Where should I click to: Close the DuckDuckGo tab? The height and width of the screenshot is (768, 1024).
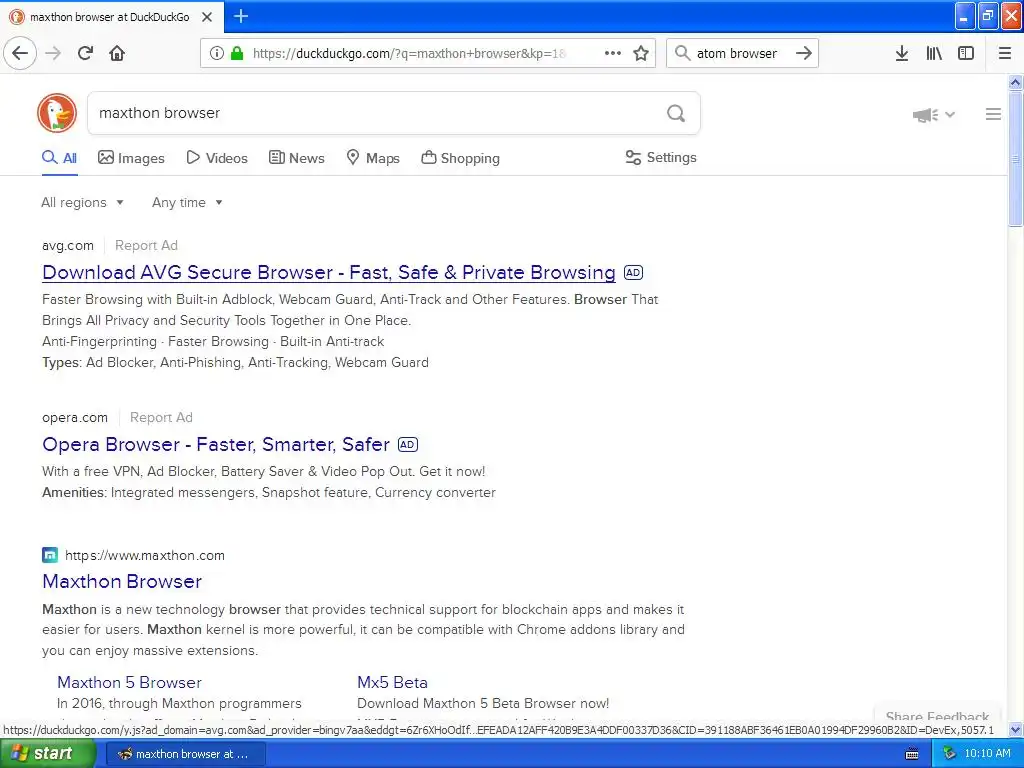click(x=207, y=17)
